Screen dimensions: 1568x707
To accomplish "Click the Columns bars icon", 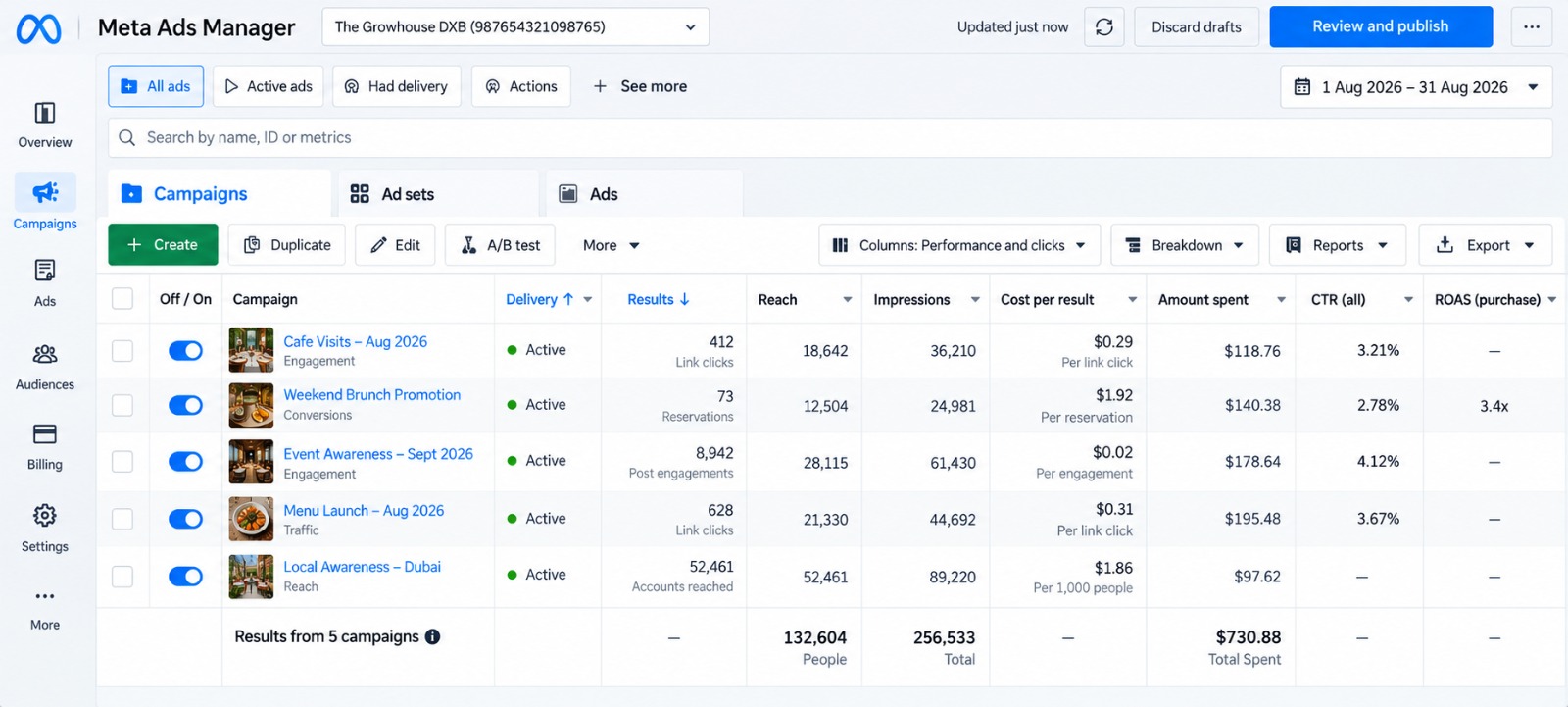I will click(840, 245).
